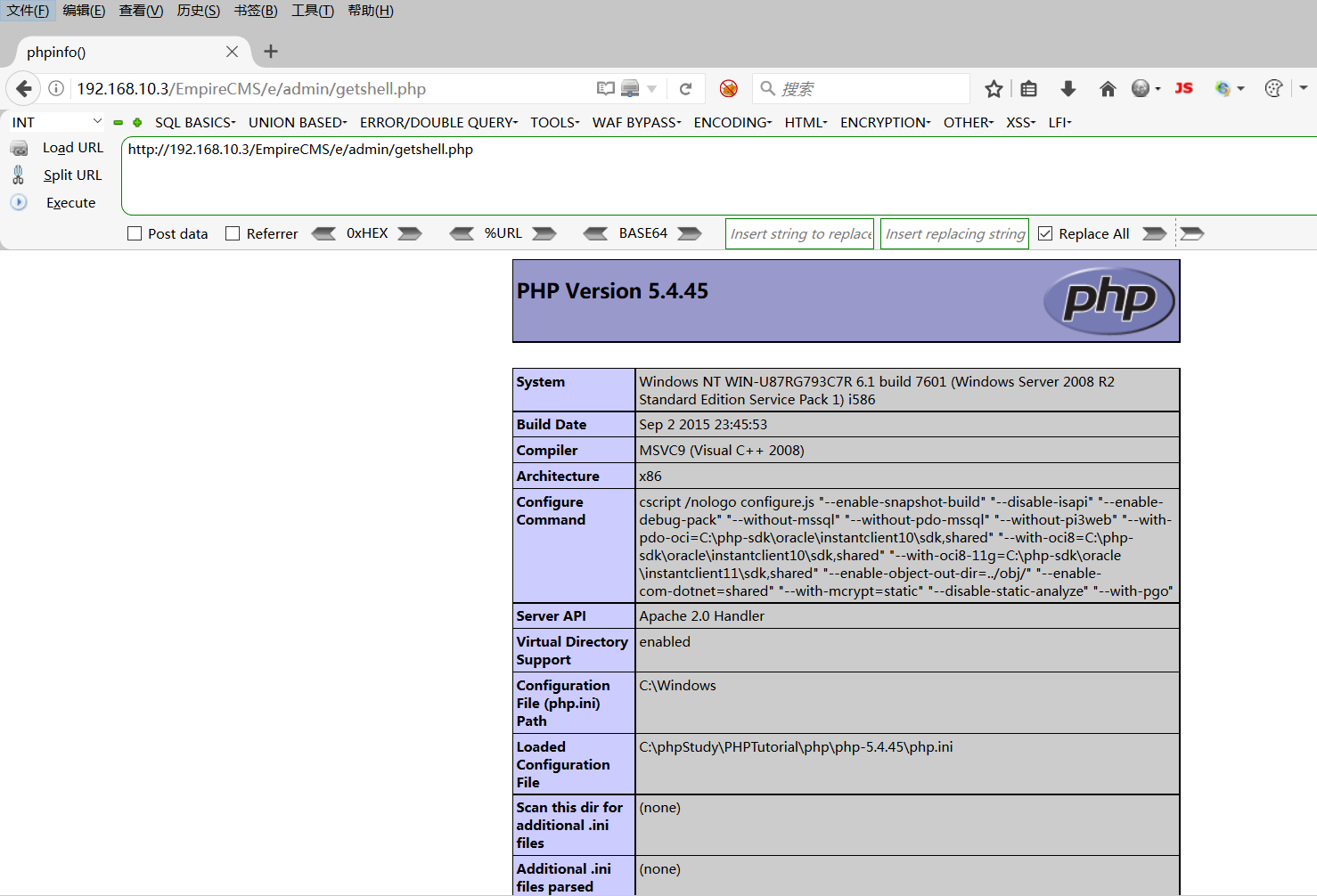
Task: Click the download arrow icon
Action: click(x=1068, y=88)
